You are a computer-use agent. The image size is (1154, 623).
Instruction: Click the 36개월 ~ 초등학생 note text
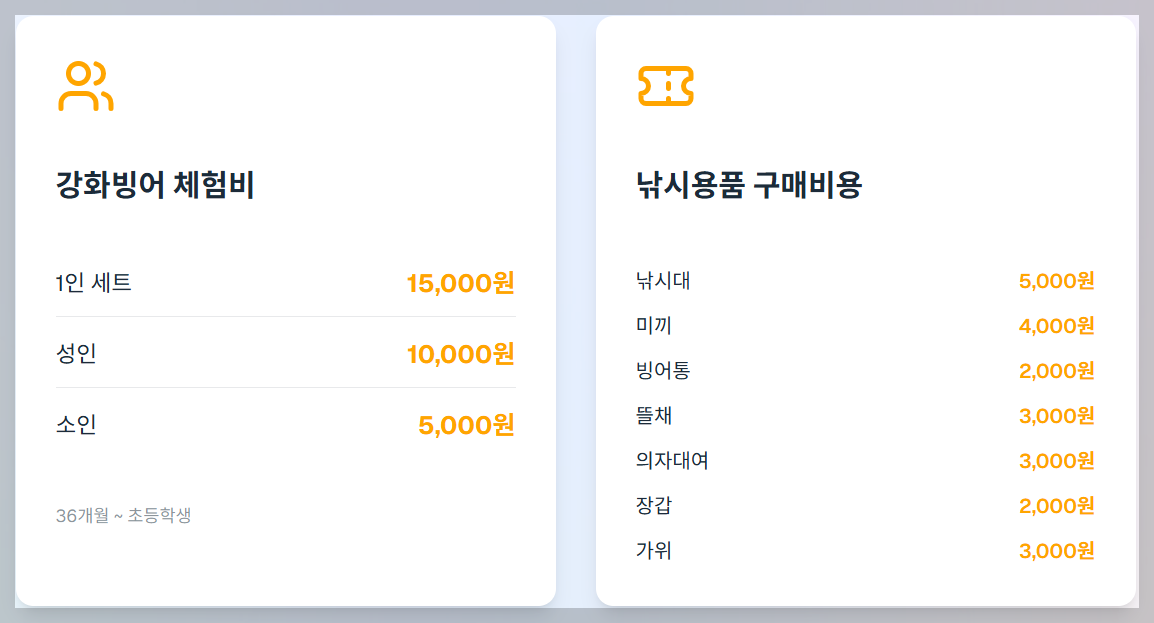(x=127, y=516)
